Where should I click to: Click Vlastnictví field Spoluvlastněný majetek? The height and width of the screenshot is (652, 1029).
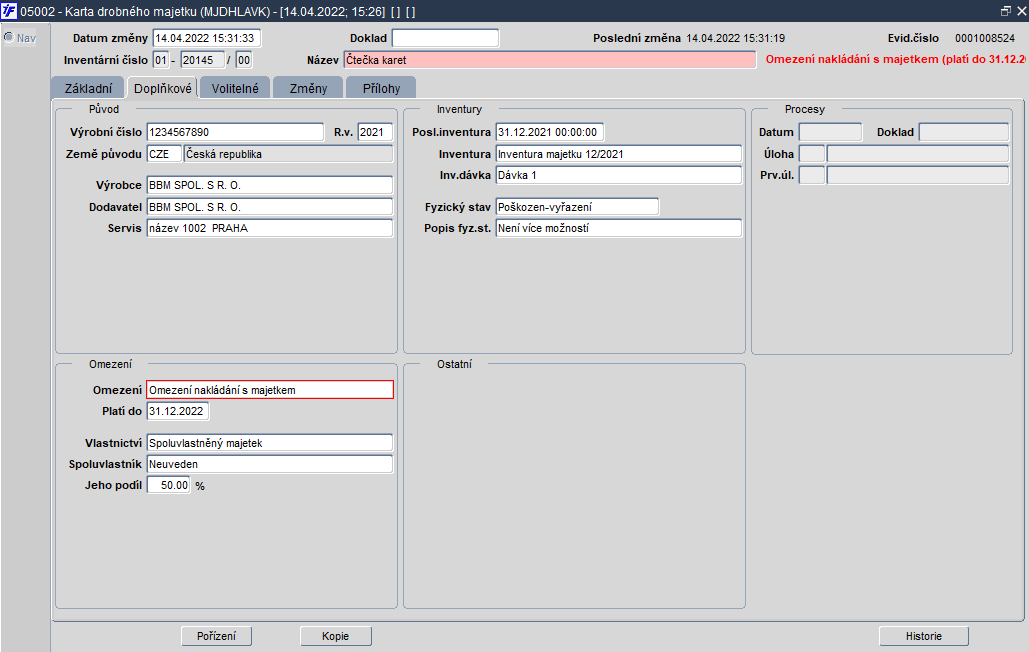click(270, 443)
